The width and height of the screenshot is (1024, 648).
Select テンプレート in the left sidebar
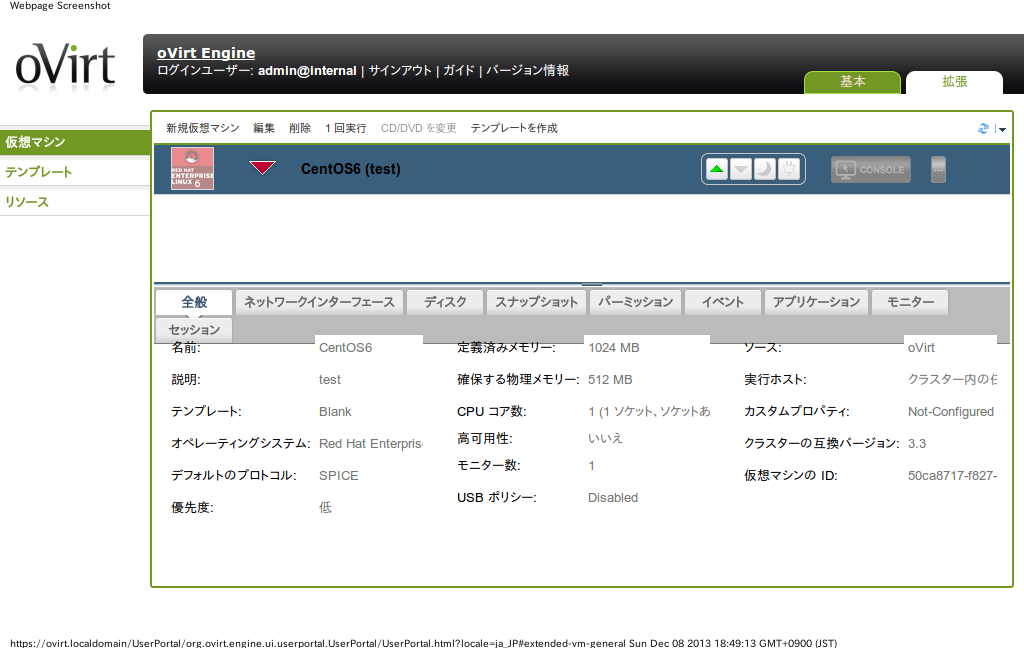39,172
